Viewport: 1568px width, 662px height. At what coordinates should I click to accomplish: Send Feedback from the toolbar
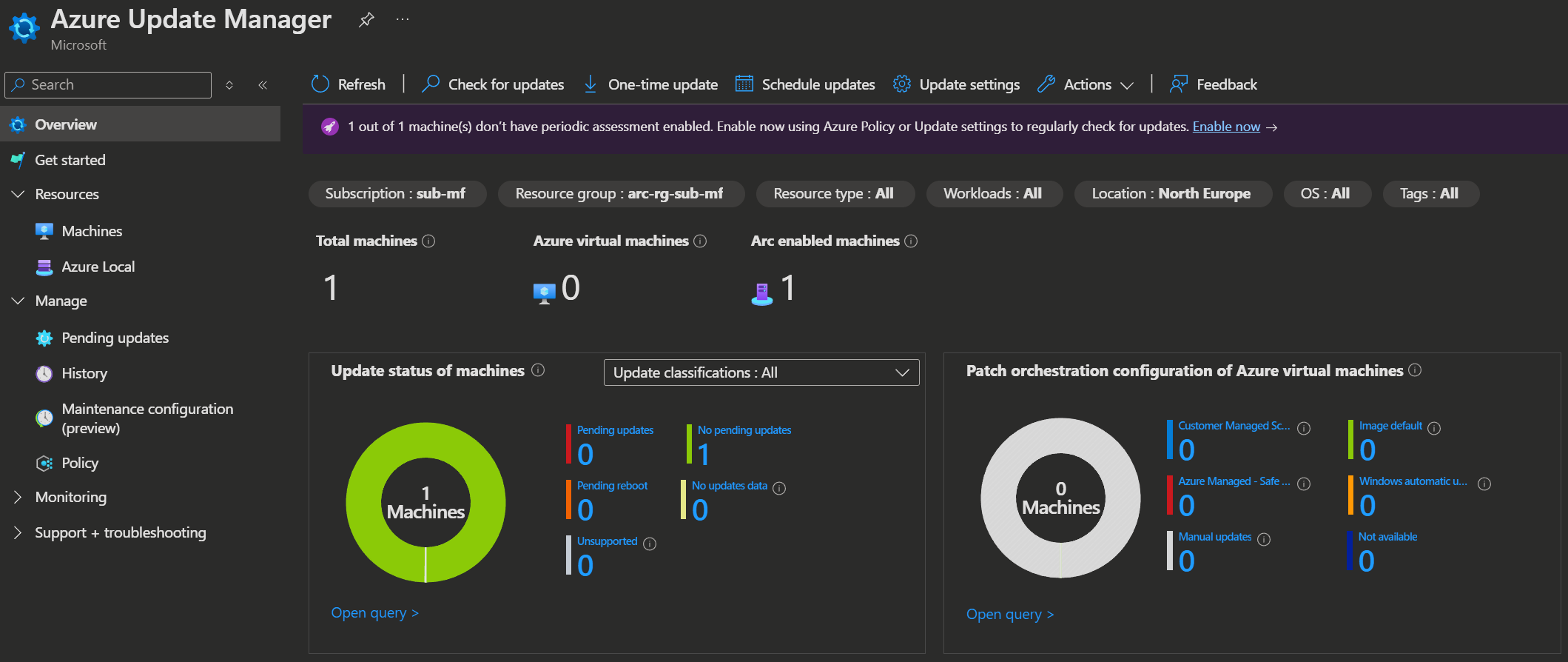pos(1214,84)
